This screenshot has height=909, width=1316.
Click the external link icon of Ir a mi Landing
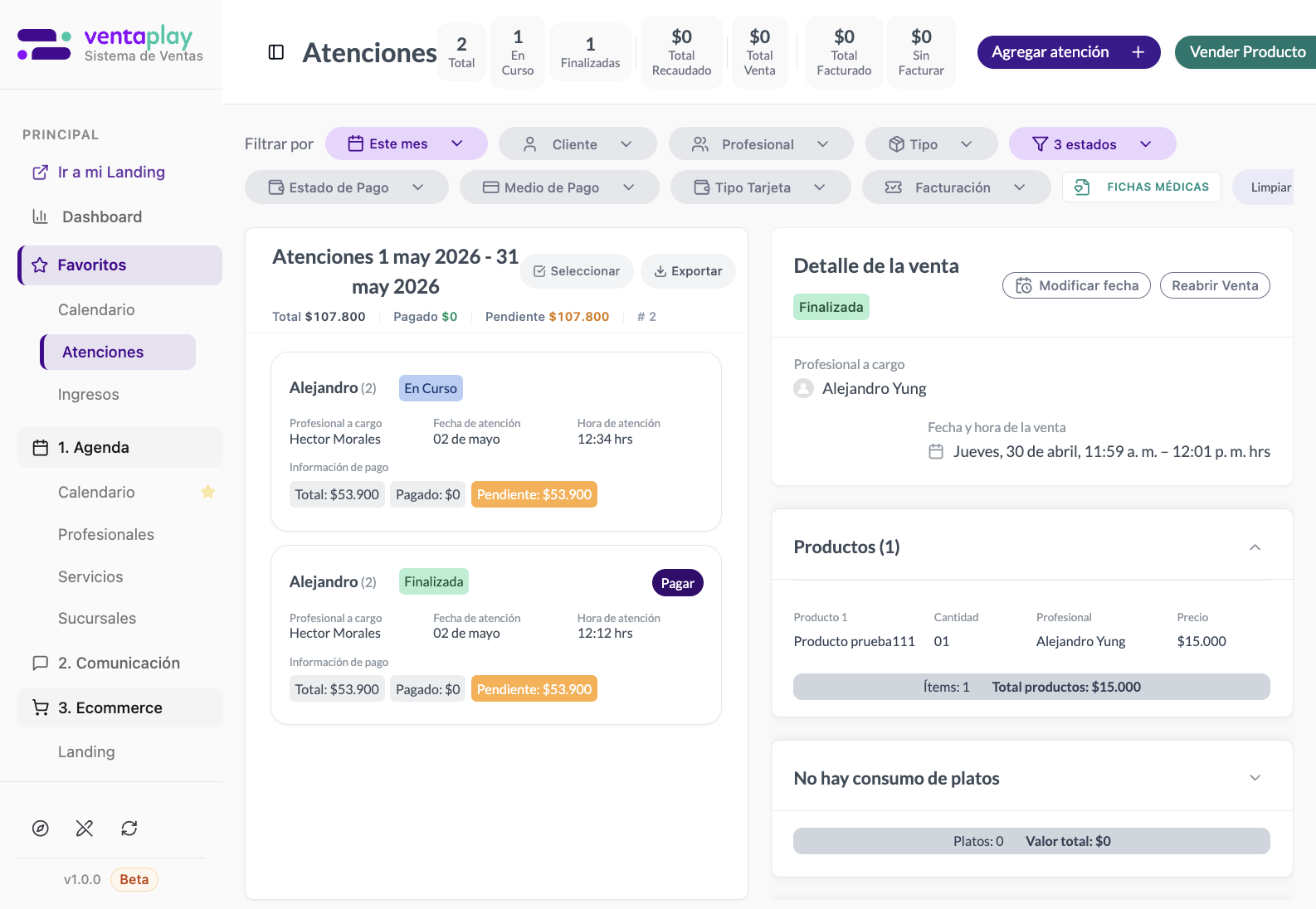coord(40,173)
